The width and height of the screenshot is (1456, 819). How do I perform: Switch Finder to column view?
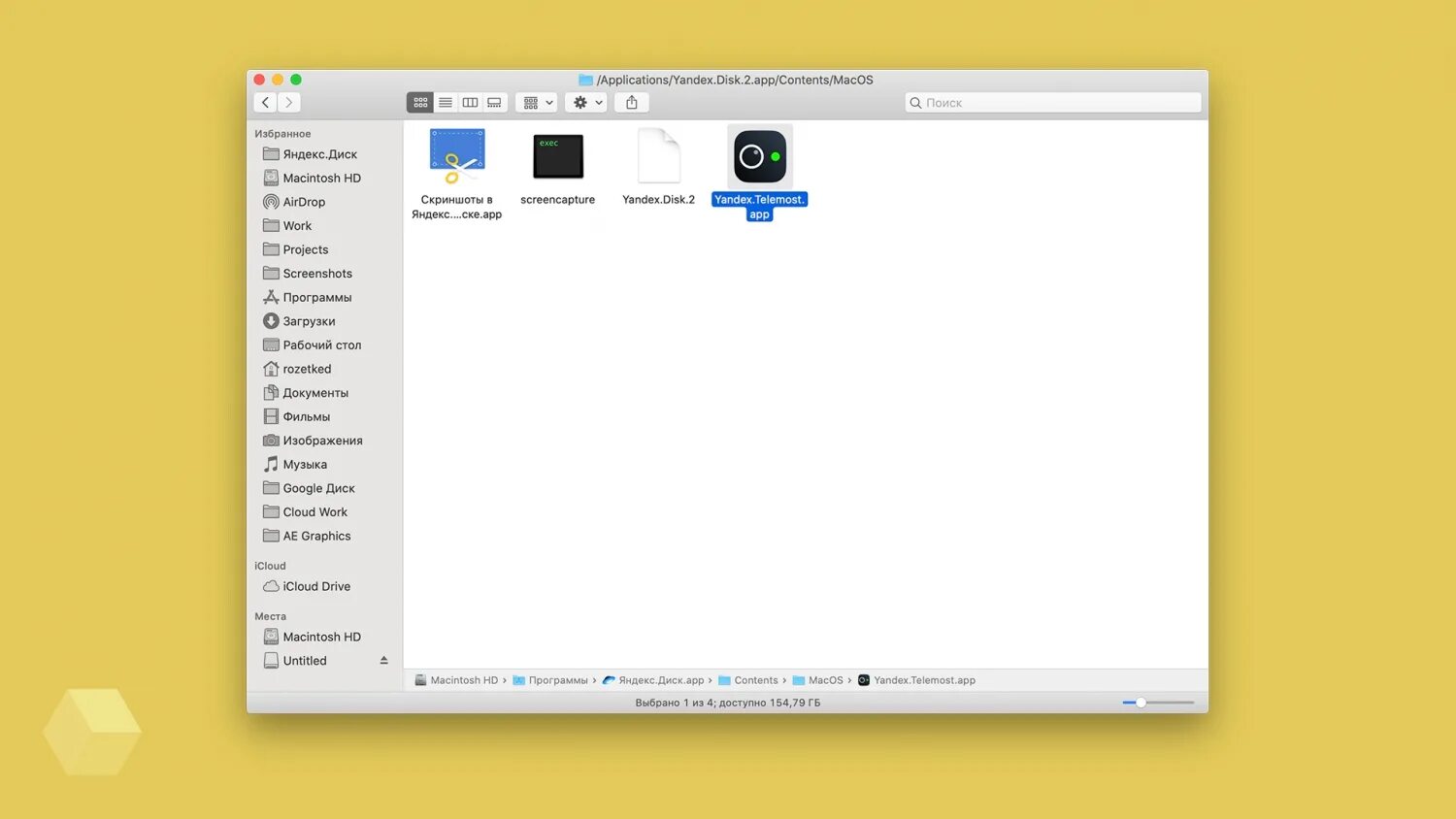(x=470, y=102)
